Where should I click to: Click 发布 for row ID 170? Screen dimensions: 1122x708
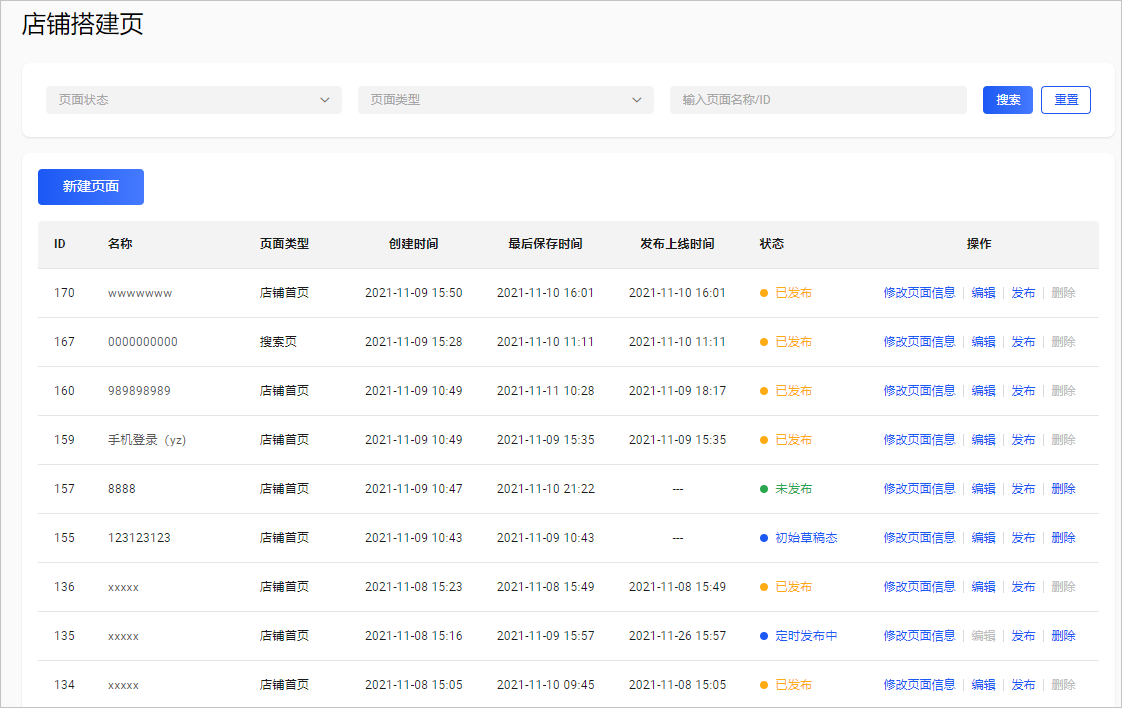(x=1023, y=293)
